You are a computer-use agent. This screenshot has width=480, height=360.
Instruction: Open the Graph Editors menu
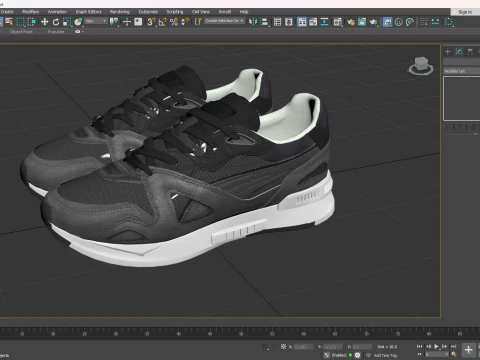click(x=88, y=12)
